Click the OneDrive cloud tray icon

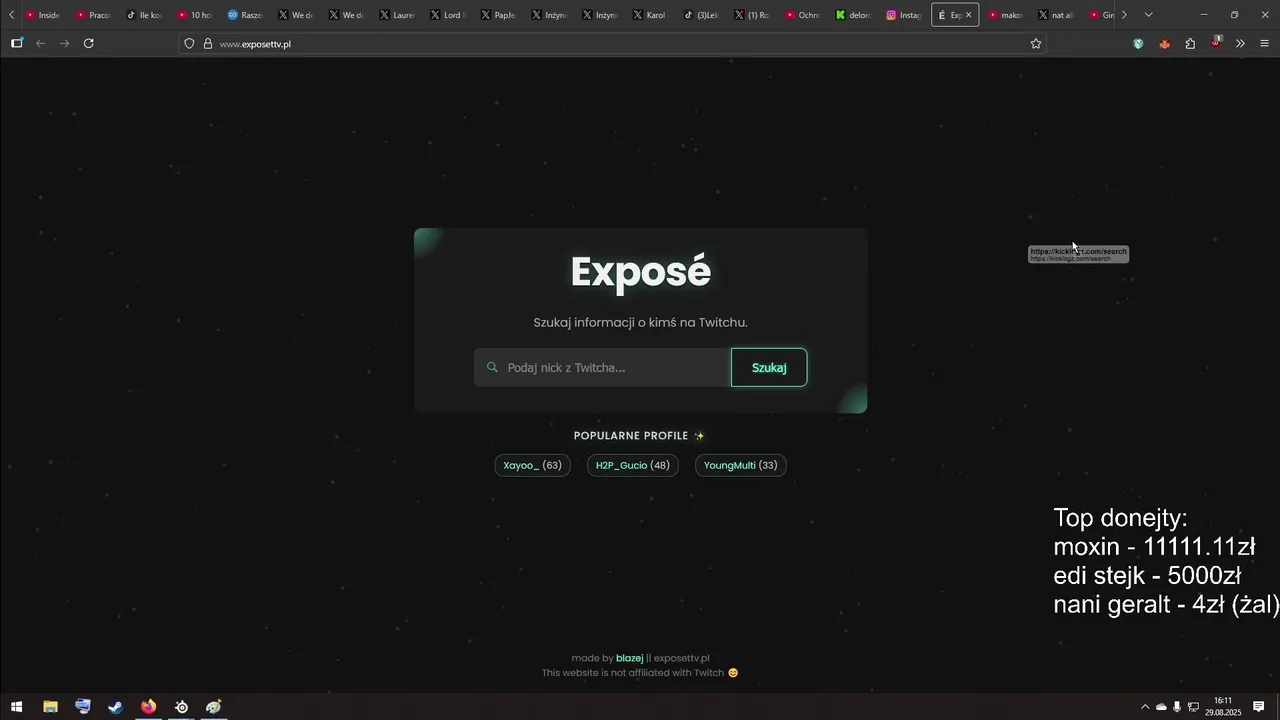coord(1161,707)
